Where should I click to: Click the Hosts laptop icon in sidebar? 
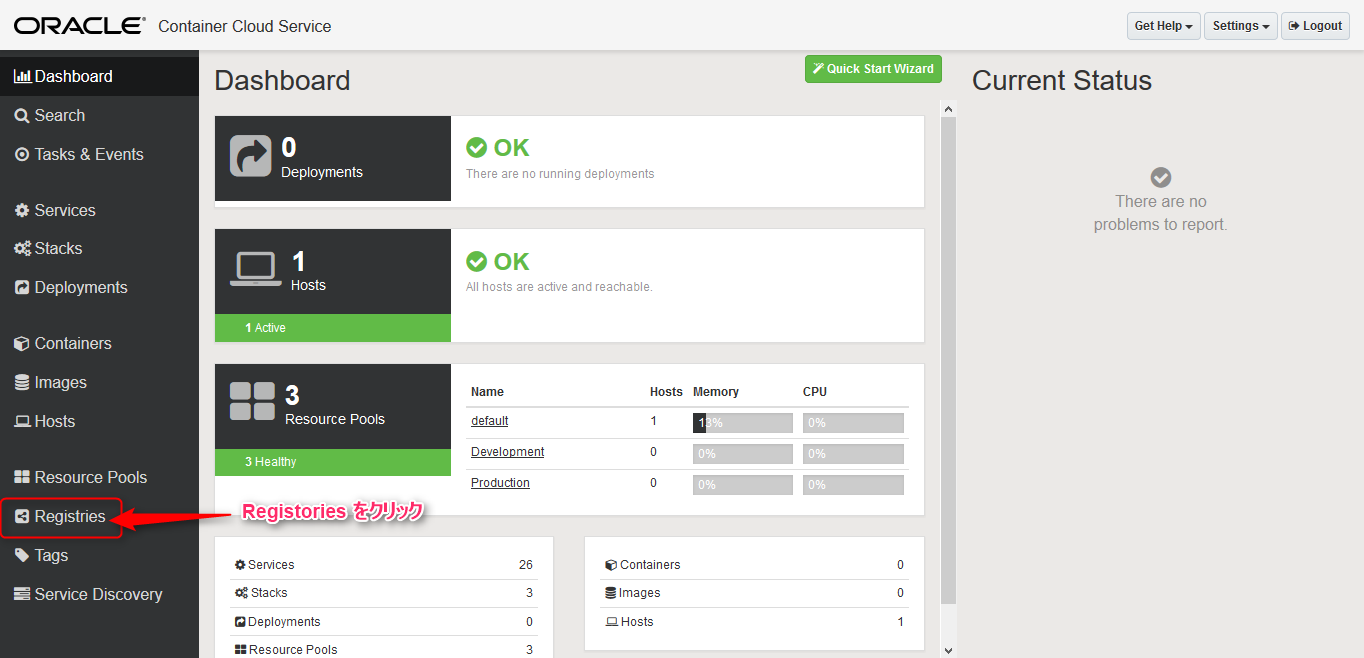click(22, 422)
